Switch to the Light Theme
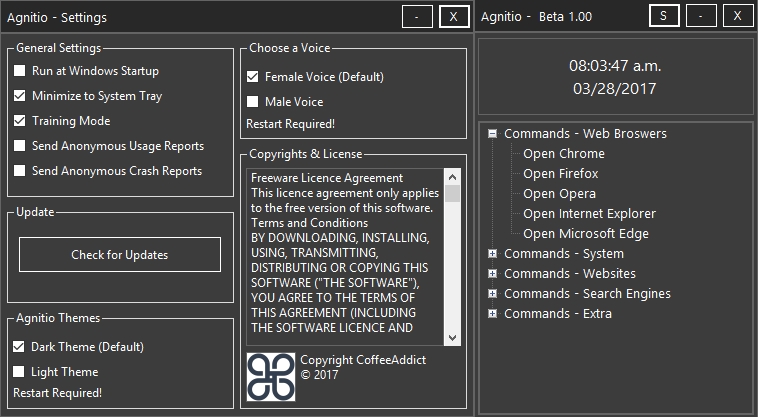Viewport: 758px width, 417px height. point(18,372)
